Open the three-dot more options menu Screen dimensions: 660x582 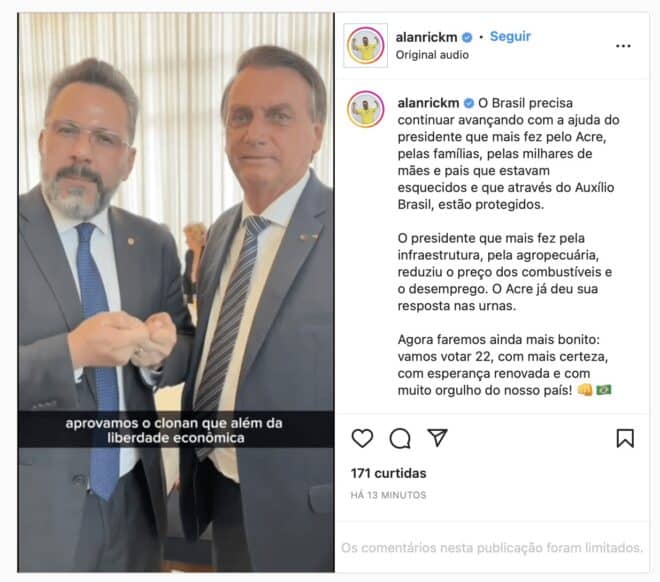[x=623, y=45]
